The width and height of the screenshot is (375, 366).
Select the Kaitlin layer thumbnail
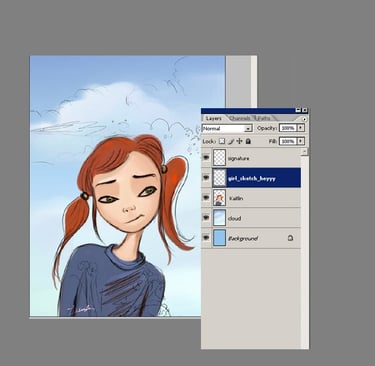tap(219, 197)
